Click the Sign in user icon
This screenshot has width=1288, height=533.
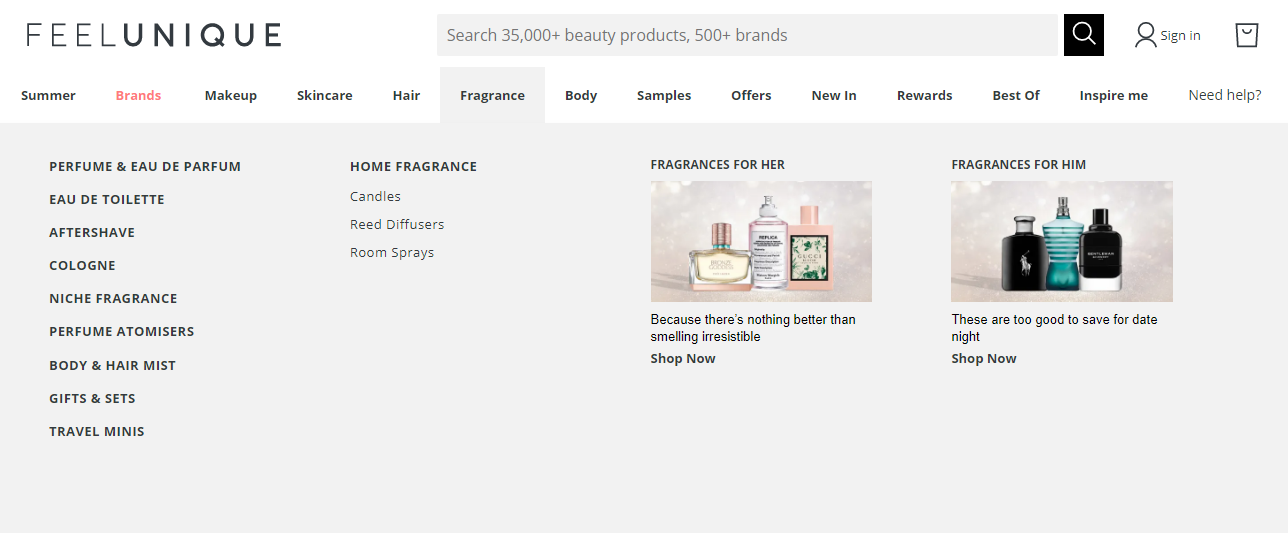coord(1146,35)
